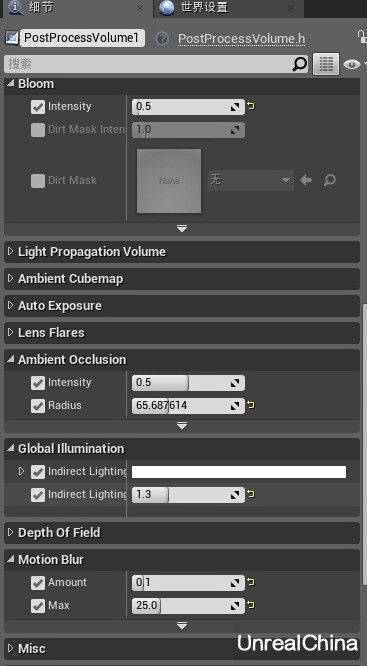Click Indirect Lighting intensity 1.3 slider
Image resolution: width=367 pixels, height=666 pixels.
click(188, 495)
